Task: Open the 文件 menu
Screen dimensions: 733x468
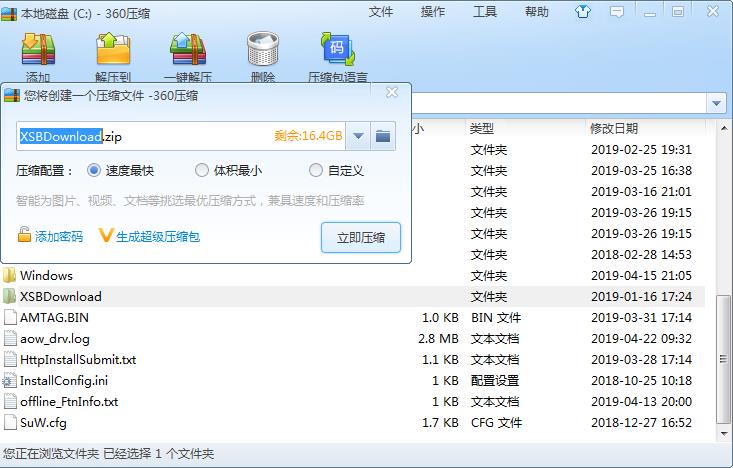Action: [x=381, y=12]
